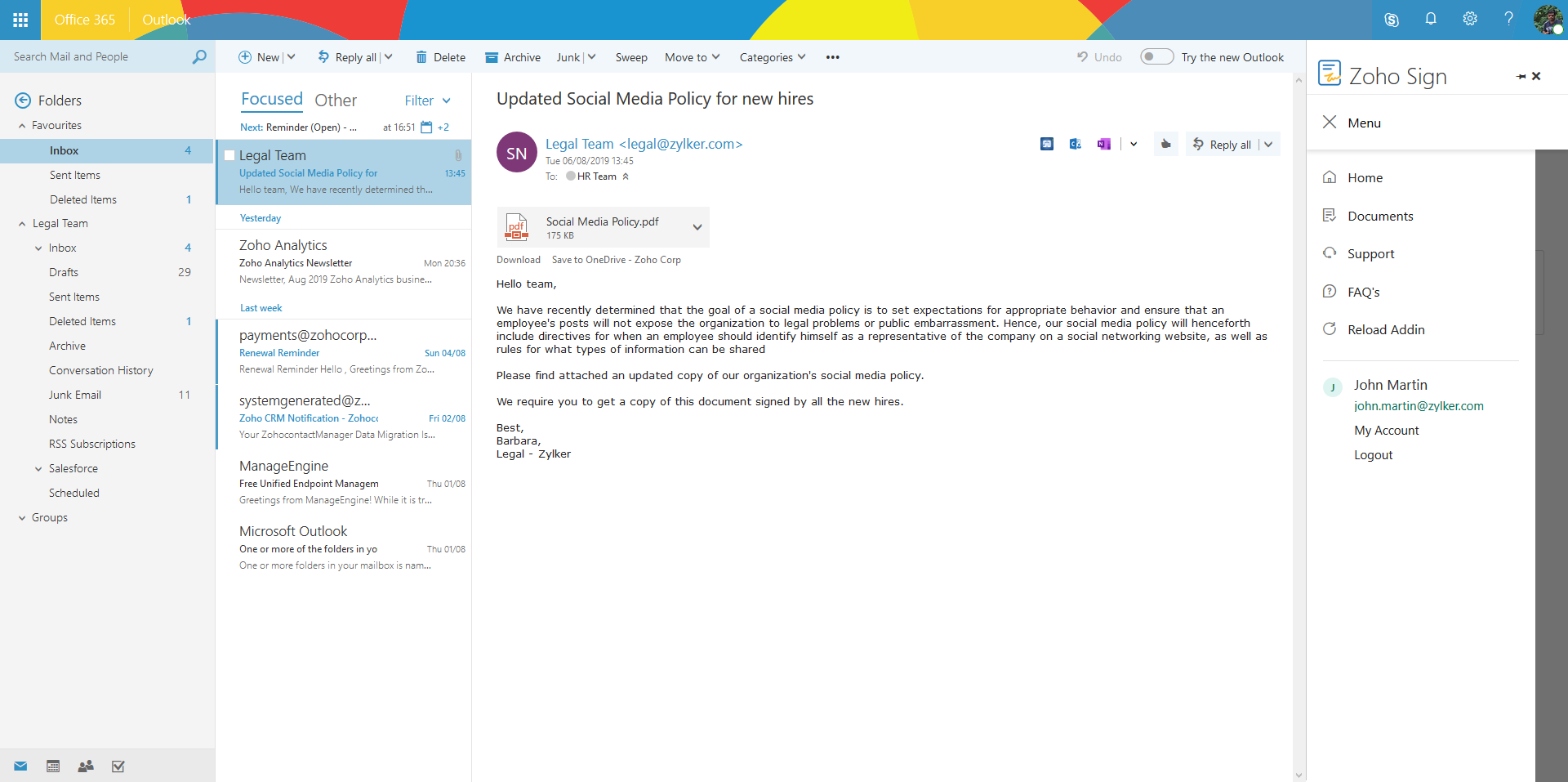Open the New dropdown arrow
This screenshot has width=1568, height=782.
(x=292, y=56)
